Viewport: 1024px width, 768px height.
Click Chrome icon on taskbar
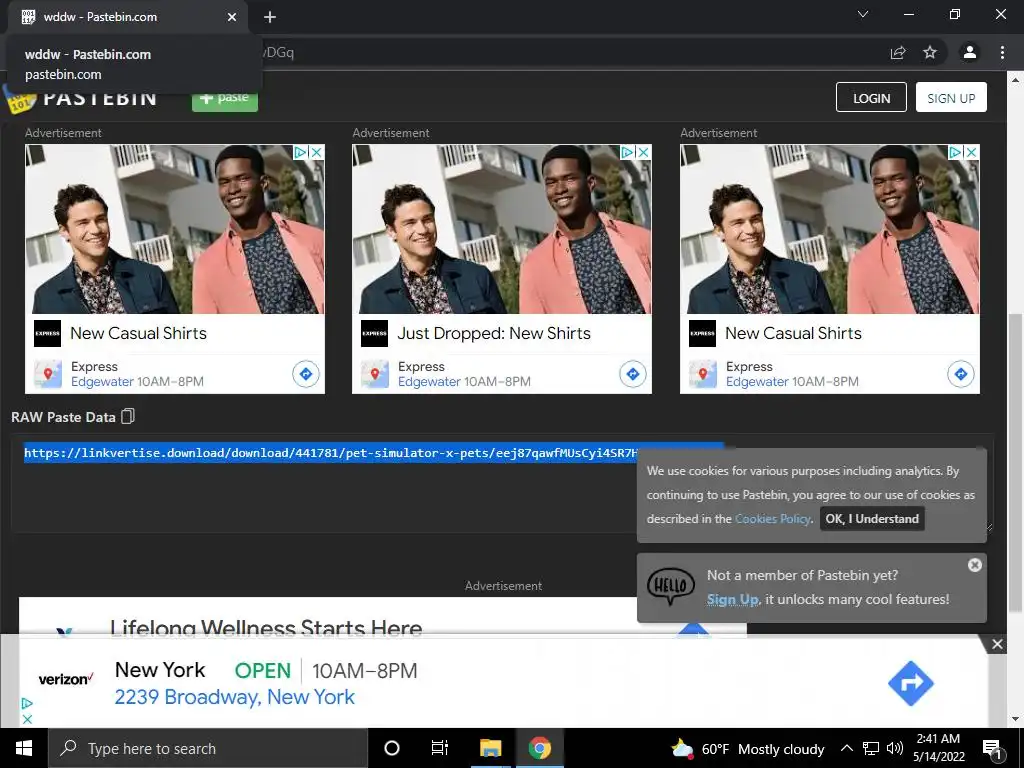pos(539,748)
